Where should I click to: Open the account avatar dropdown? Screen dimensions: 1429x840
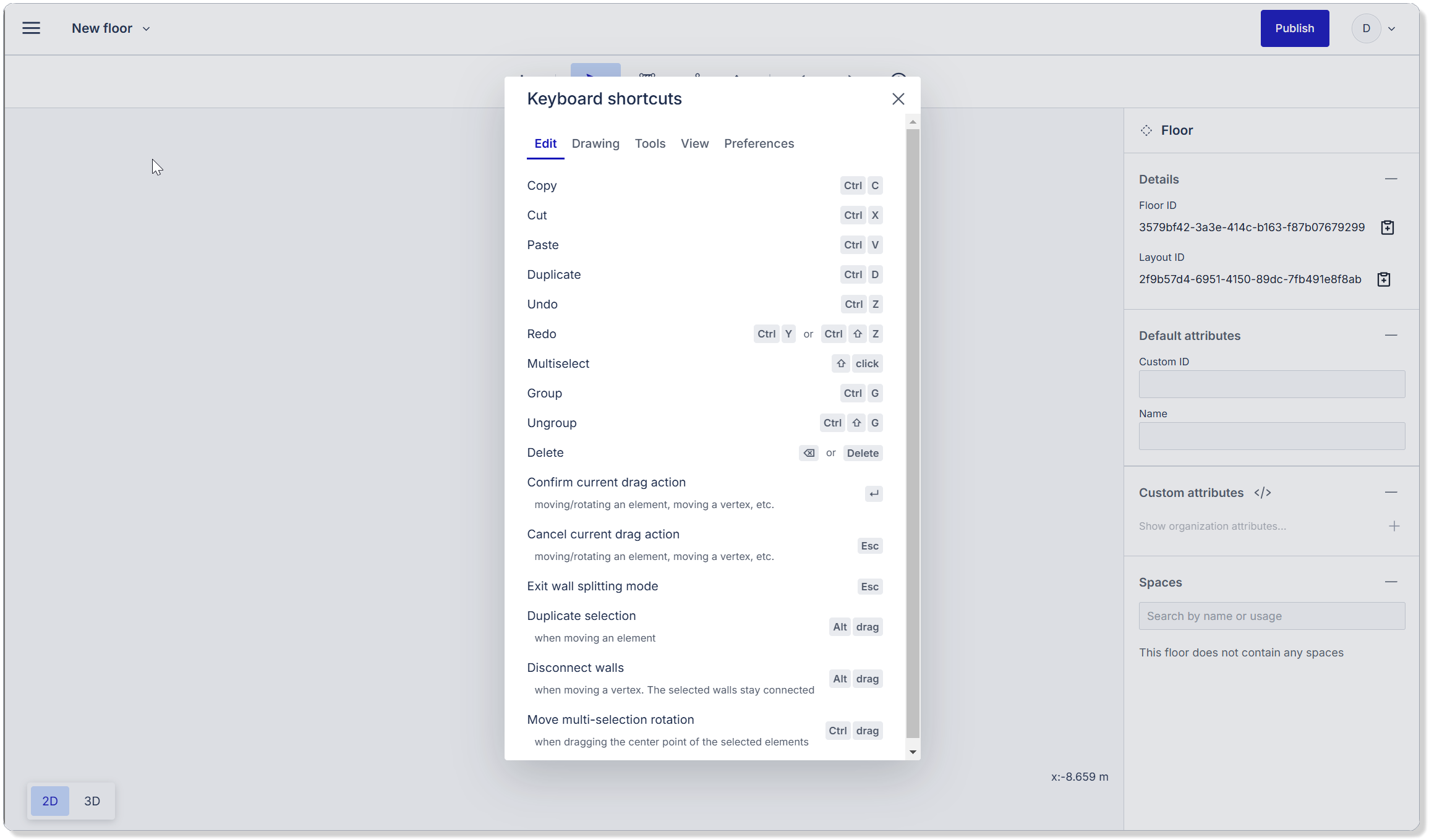click(x=1375, y=28)
